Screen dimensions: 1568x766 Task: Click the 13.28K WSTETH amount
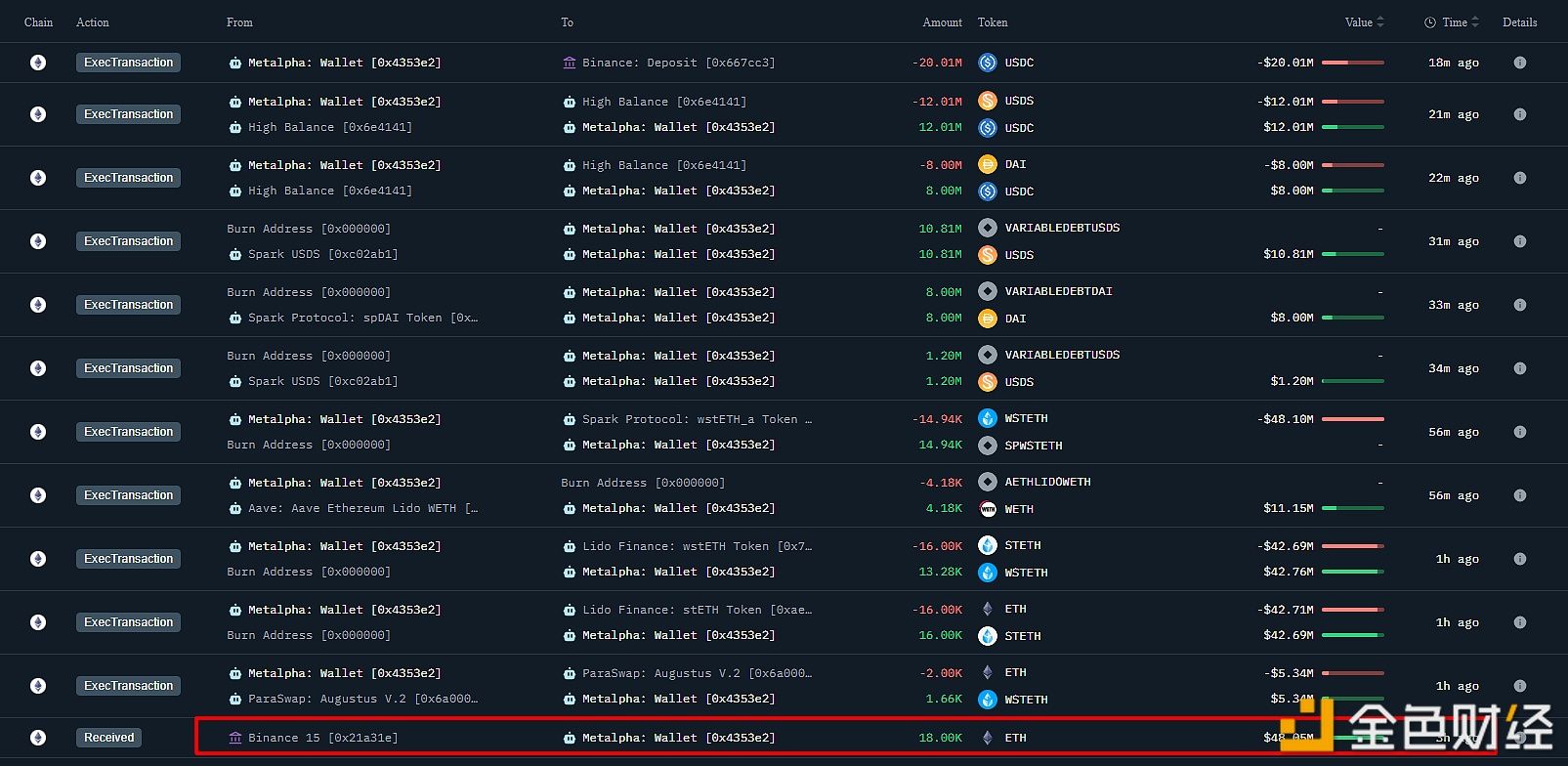click(940, 573)
